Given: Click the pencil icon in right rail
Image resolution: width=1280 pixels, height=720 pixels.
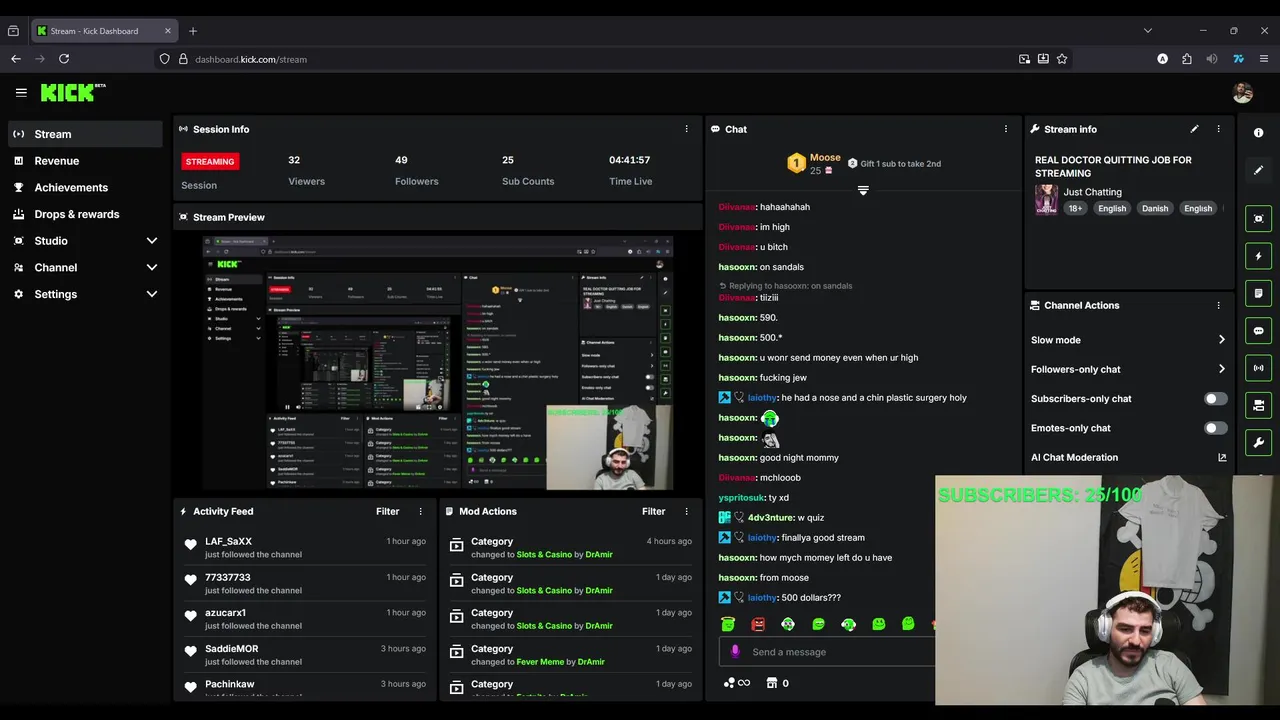Looking at the screenshot, I should (x=1258, y=170).
